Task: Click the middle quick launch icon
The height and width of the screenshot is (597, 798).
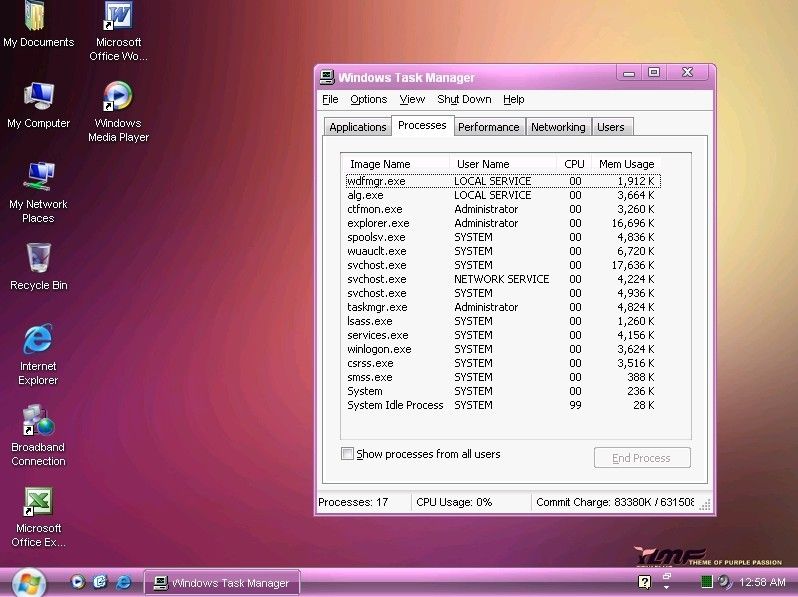Action: point(100,582)
